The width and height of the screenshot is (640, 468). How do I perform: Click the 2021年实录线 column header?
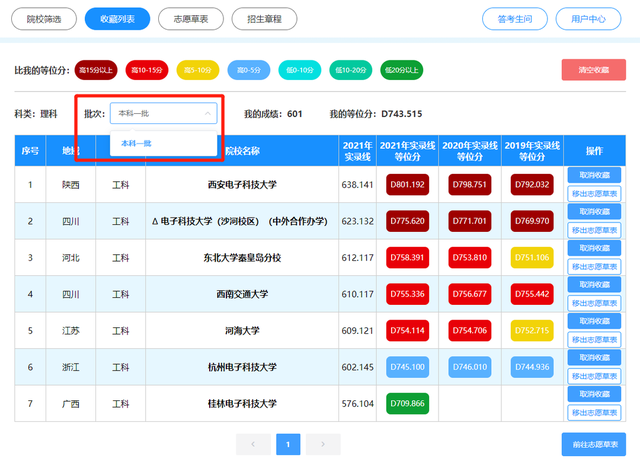click(x=358, y=151)
